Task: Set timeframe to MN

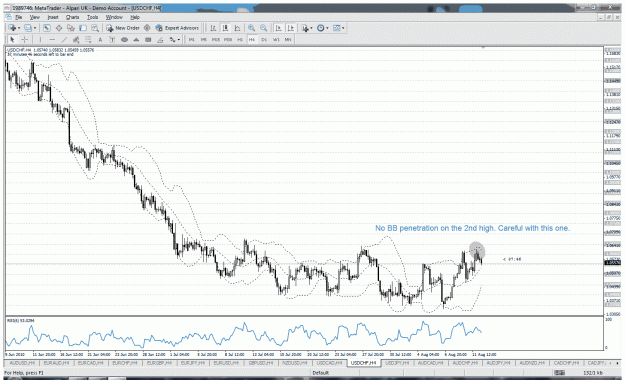Action: [288, 39]
